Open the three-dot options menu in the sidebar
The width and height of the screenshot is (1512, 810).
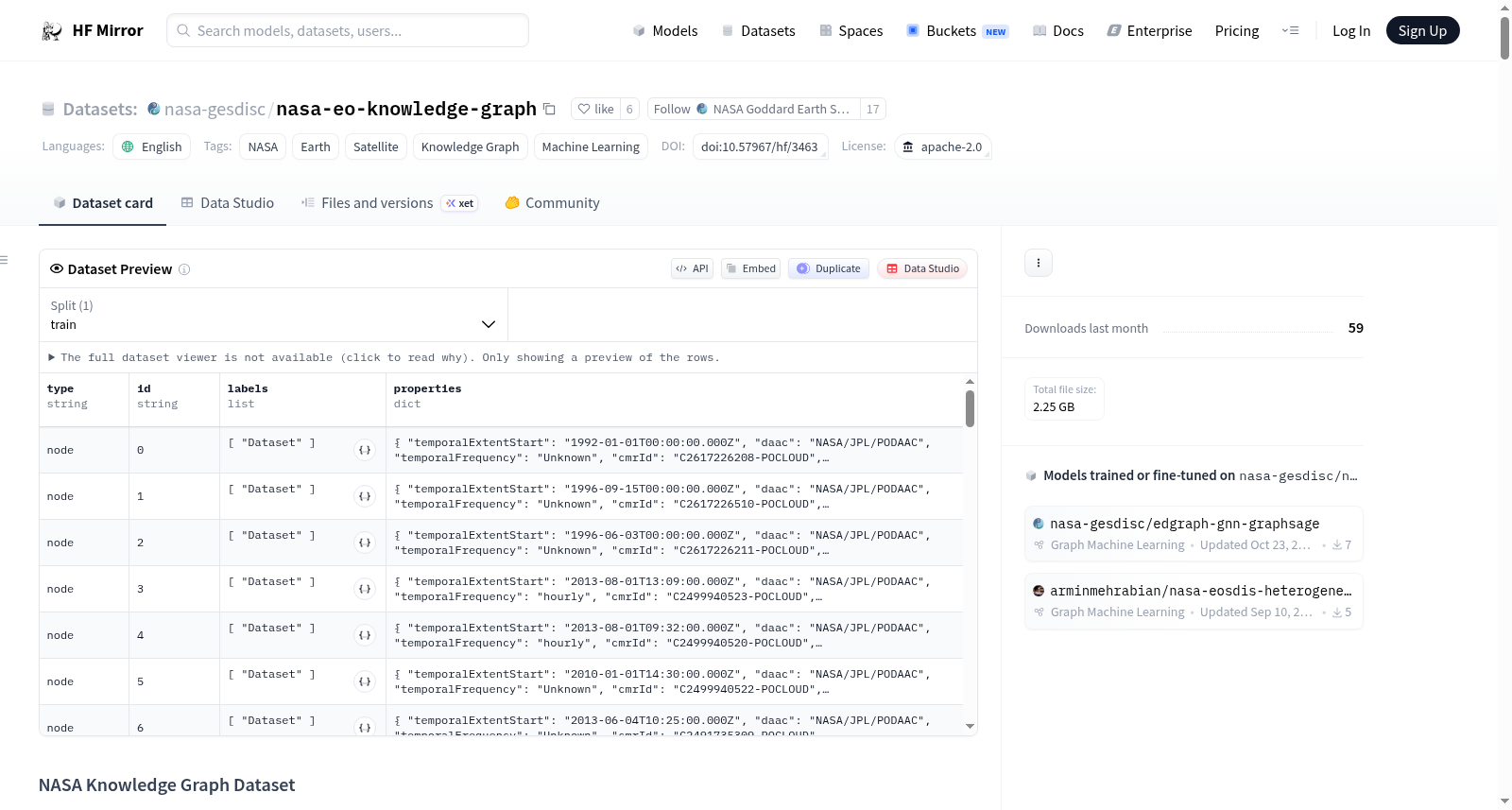coord(1039,263)
